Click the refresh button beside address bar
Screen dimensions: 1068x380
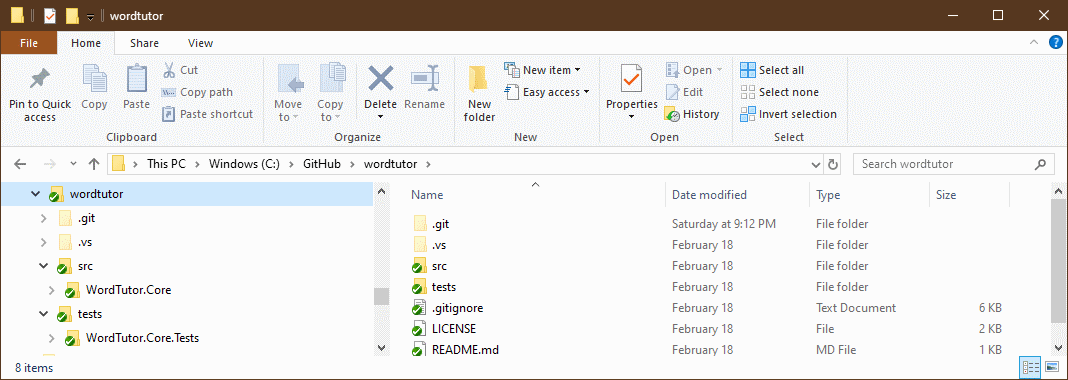click(832, 164)
